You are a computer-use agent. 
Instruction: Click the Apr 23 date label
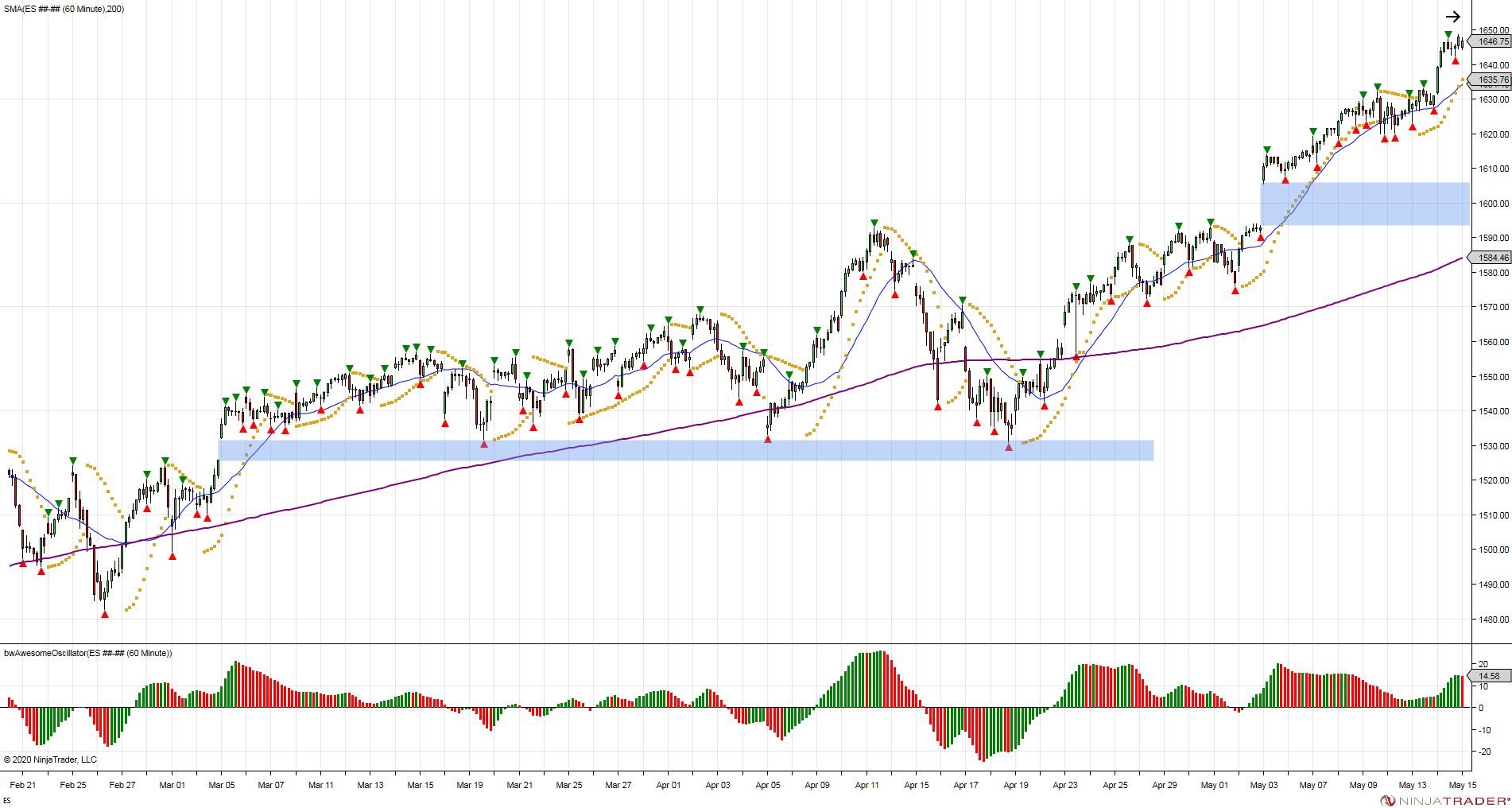point(1065,785)
